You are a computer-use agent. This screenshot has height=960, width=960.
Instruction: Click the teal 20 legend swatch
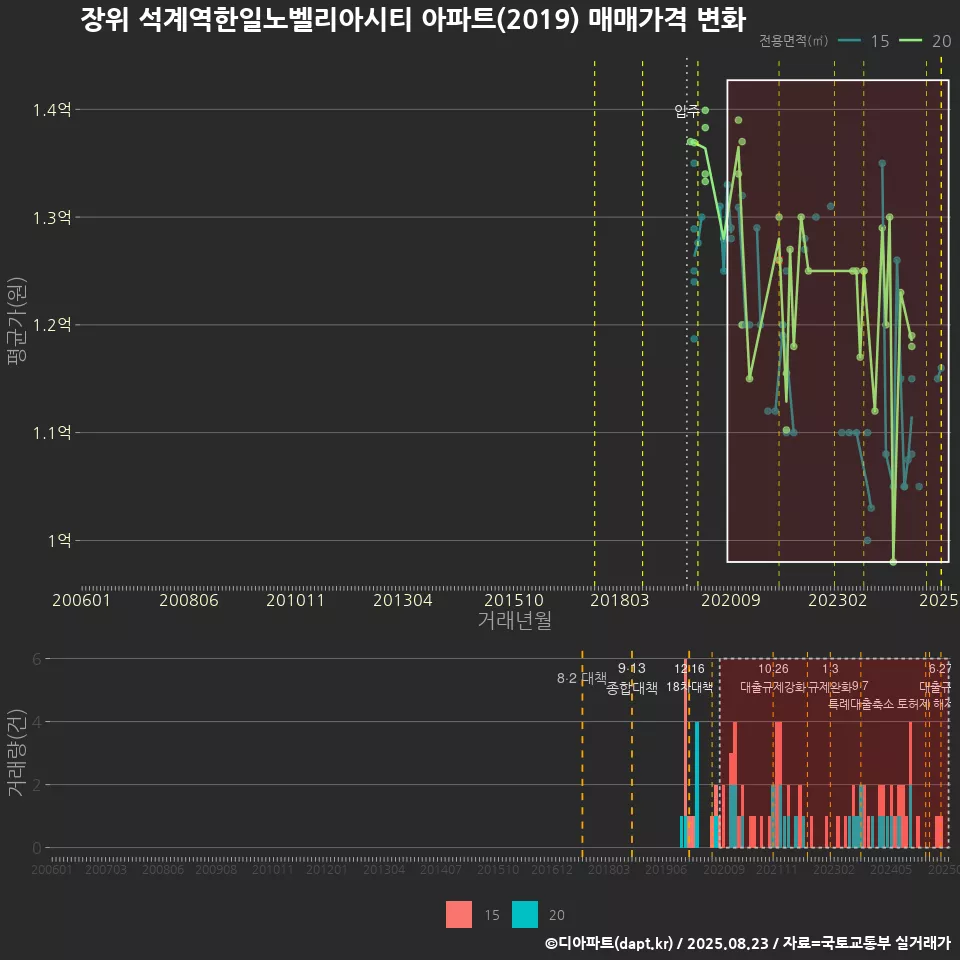tap(525, 914)
